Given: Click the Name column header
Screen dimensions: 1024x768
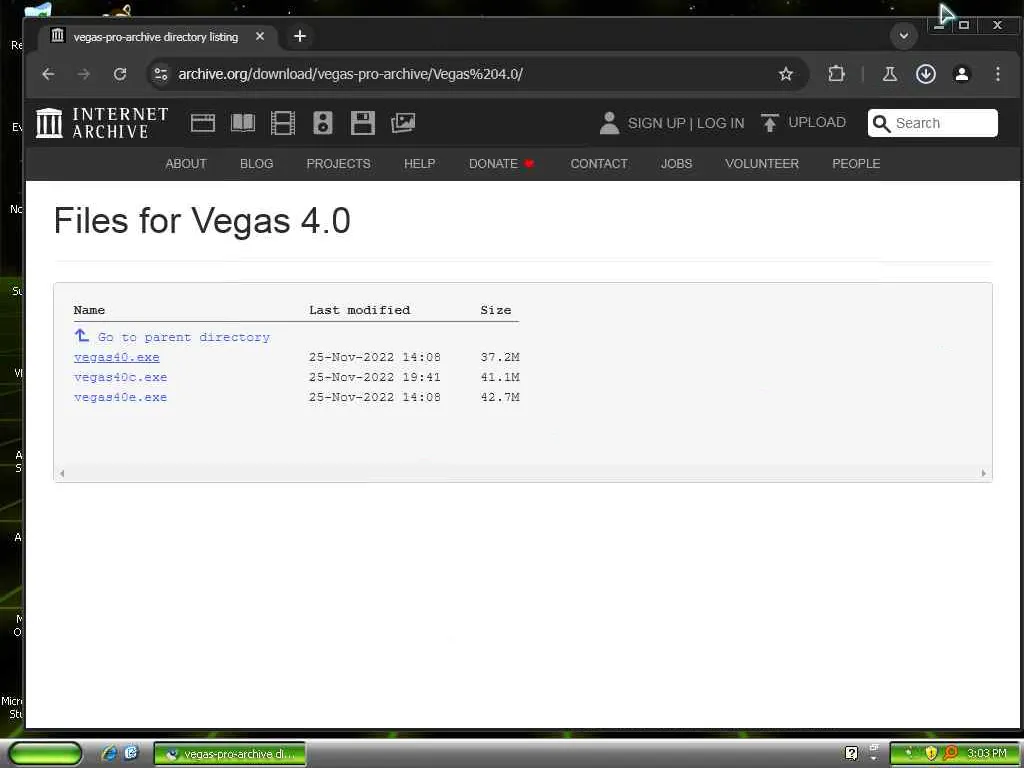Looking at the screenshot, I should click(x=89, y=310).
